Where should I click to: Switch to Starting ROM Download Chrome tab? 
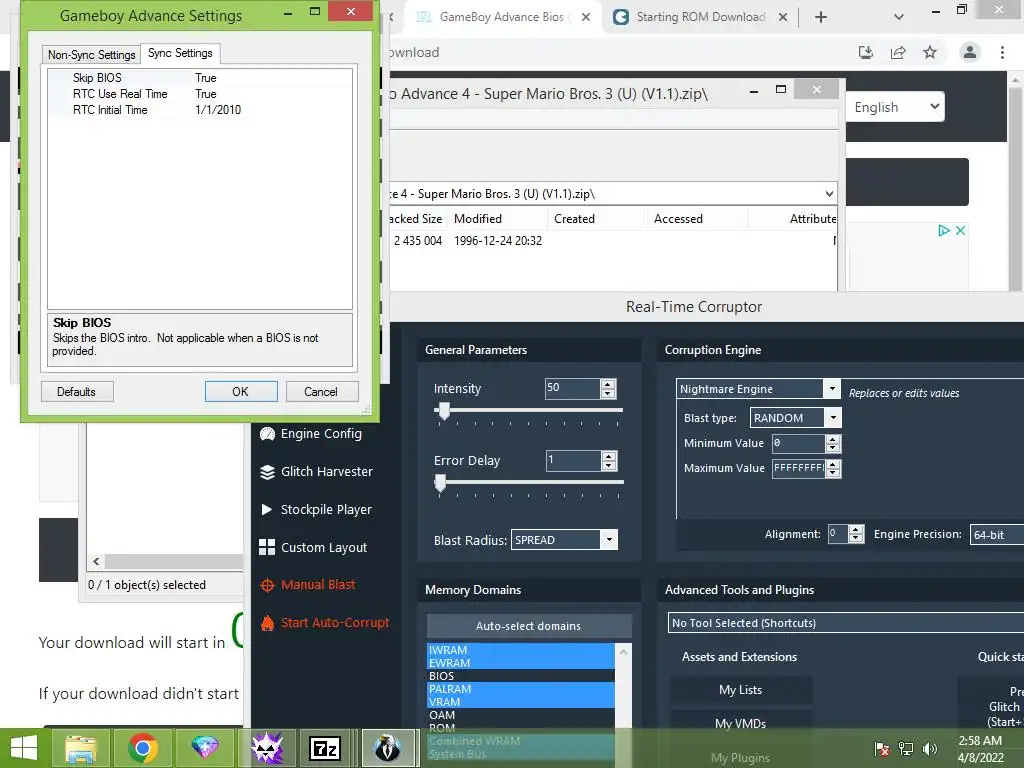pyautogui.click(x=700, y=17)
